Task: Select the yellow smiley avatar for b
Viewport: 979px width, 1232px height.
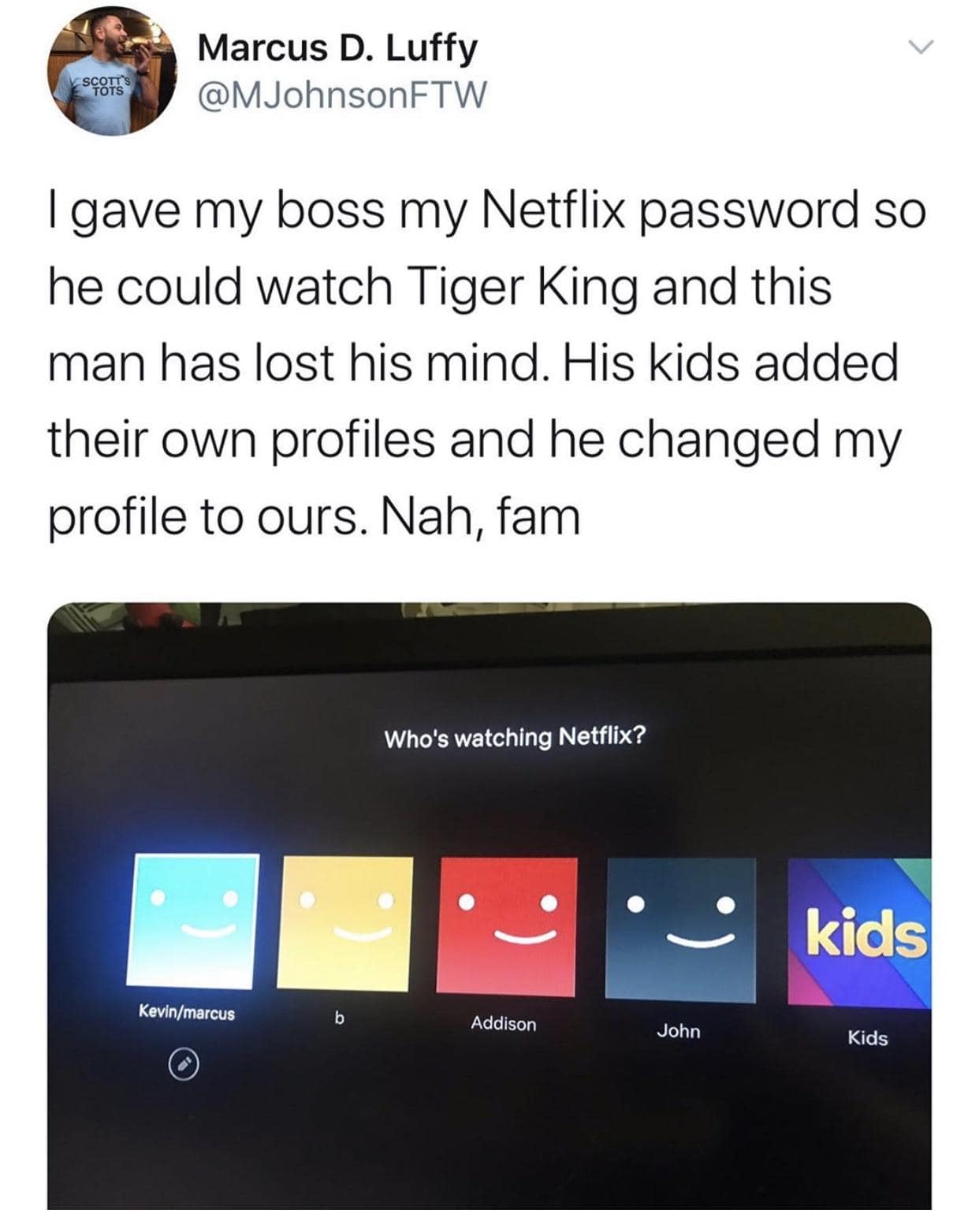Action: [344, 923]
